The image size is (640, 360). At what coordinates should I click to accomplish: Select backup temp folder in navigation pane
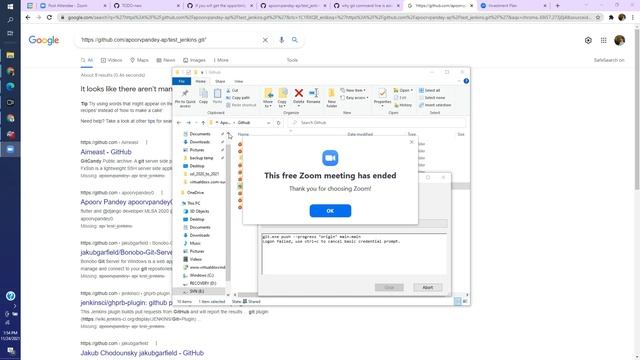tap(201, 158)
